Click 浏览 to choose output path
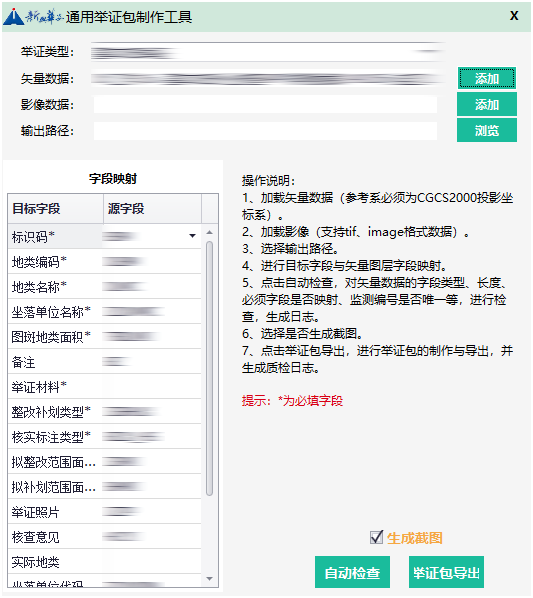 [487, 130]
